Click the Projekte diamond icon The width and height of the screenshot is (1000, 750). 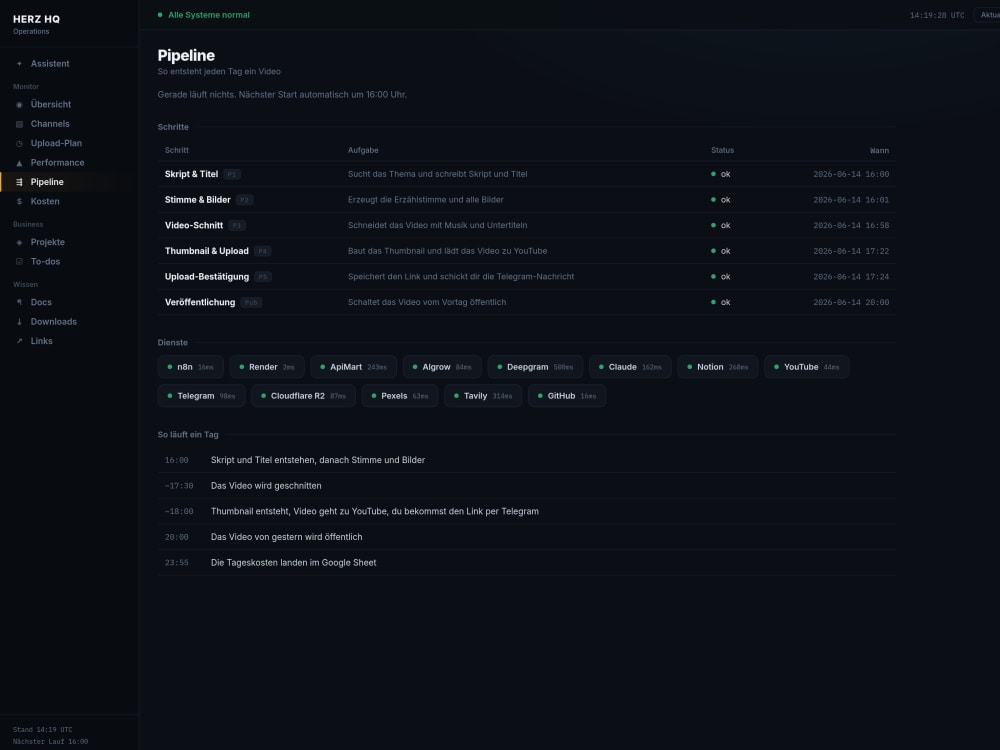tap(19, 242)
